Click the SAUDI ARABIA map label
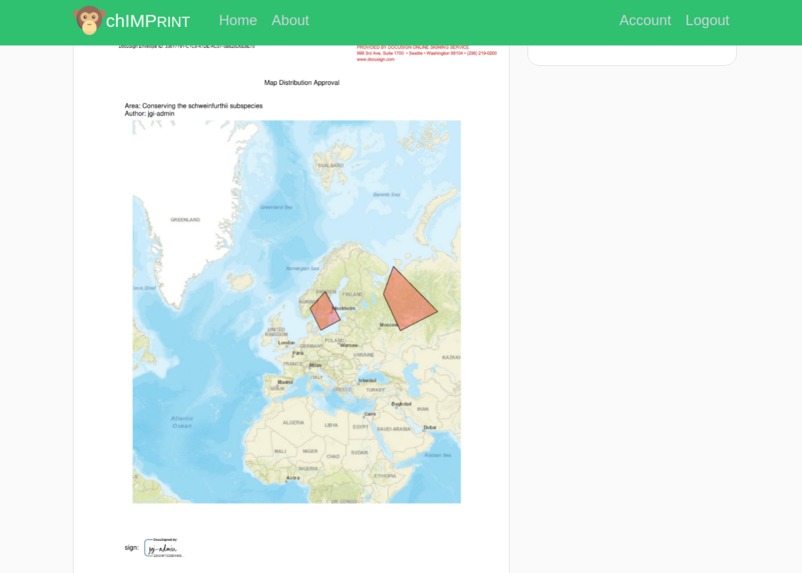 click(x=393, y=429)
